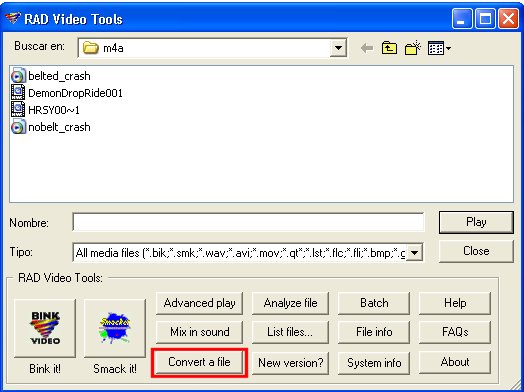Click the Bink it! label

point(45,369)
